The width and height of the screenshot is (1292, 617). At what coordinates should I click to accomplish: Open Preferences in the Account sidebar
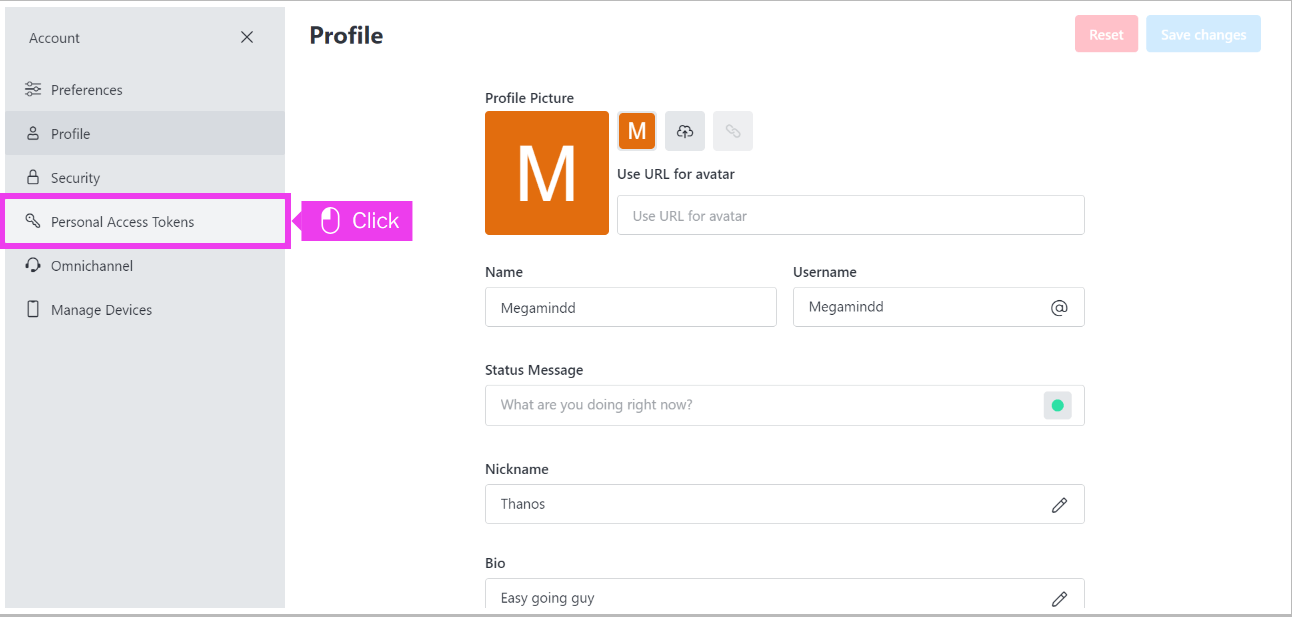point(145,90)
